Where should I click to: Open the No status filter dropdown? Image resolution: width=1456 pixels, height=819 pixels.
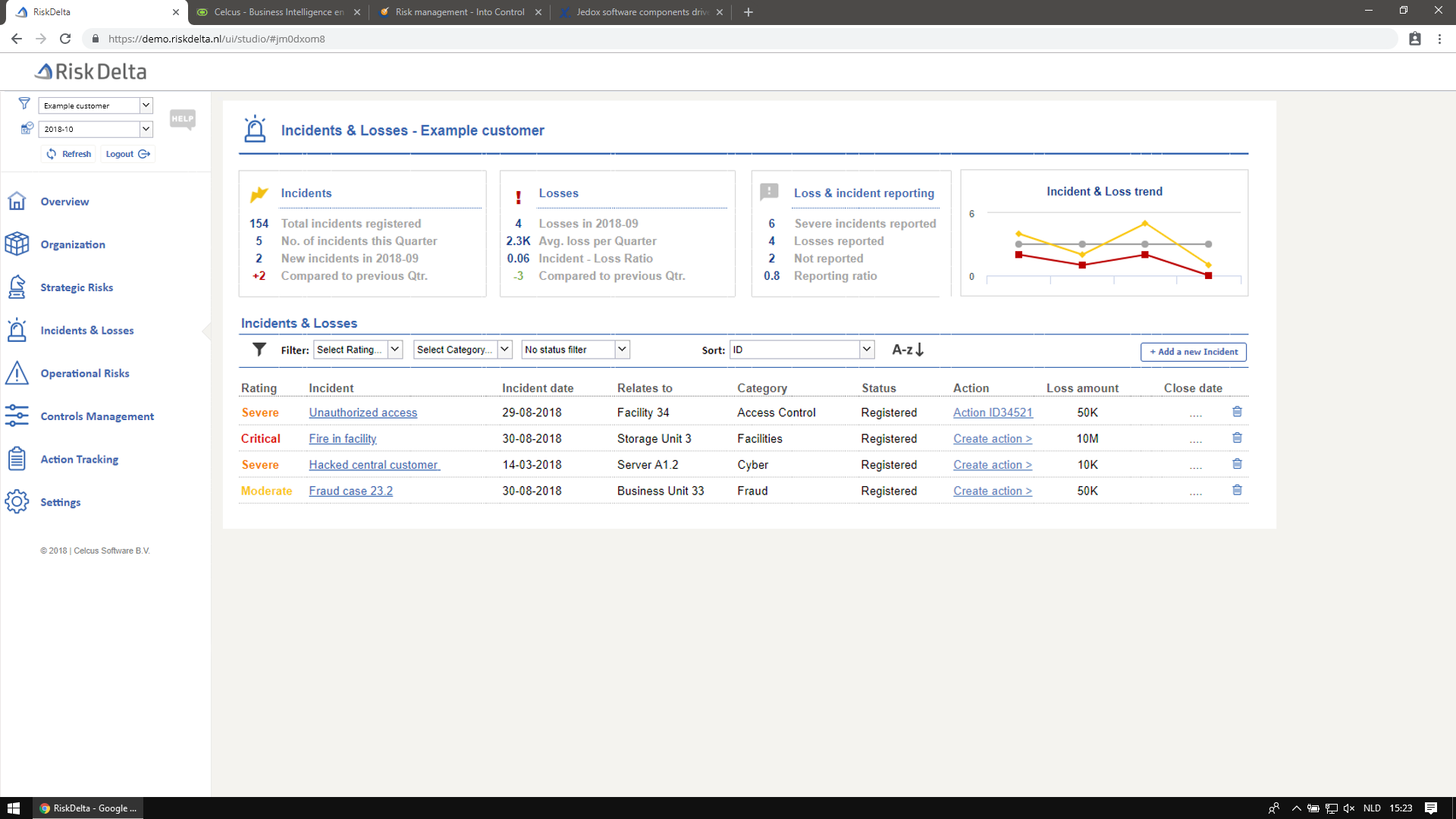click(x=576, y=350)
